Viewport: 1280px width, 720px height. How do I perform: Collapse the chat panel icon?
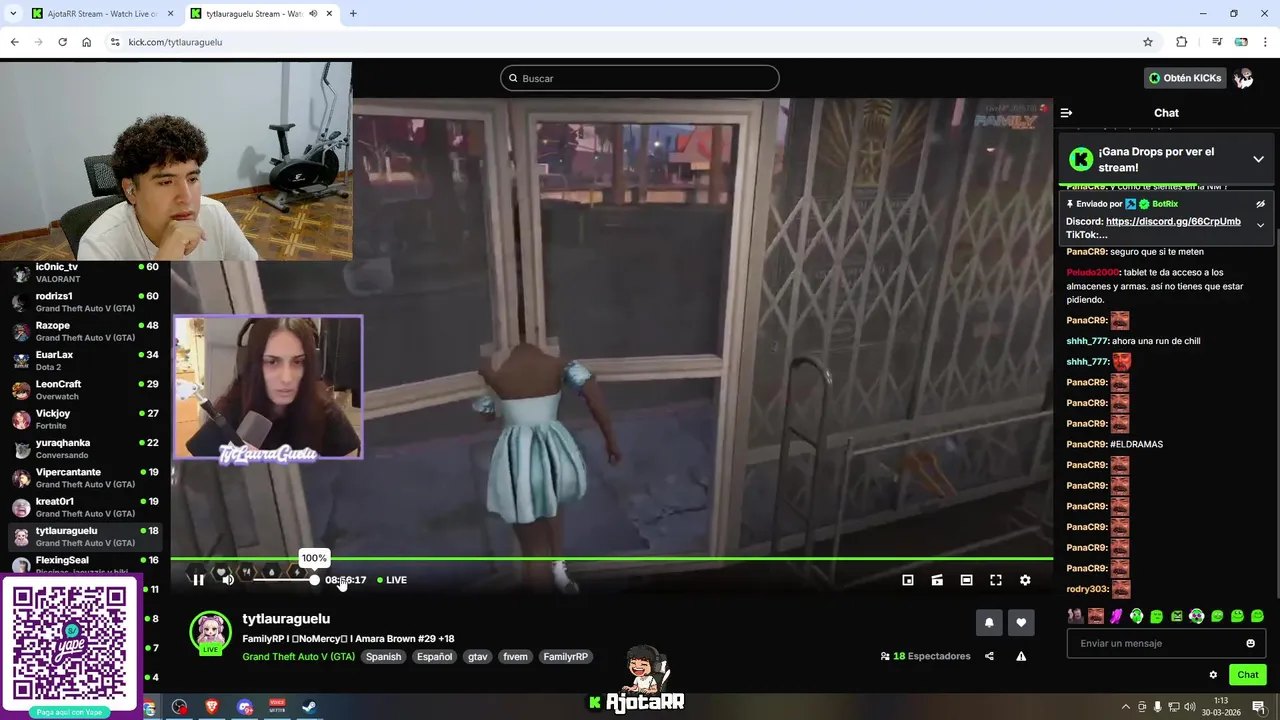[x=1066, y=113]
